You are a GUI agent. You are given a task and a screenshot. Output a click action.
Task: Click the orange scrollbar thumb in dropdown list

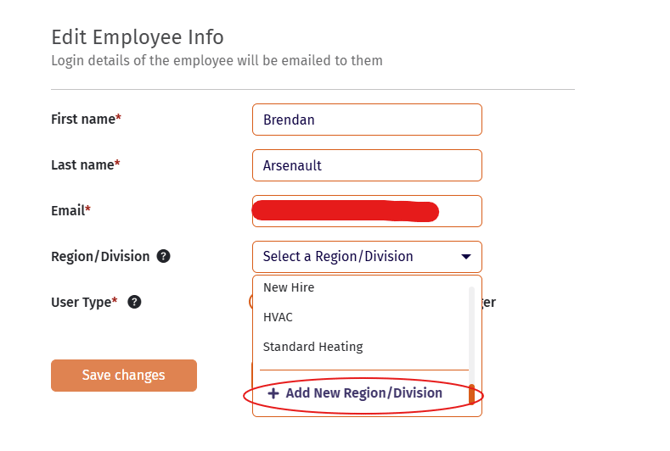[x=472, y=394]
